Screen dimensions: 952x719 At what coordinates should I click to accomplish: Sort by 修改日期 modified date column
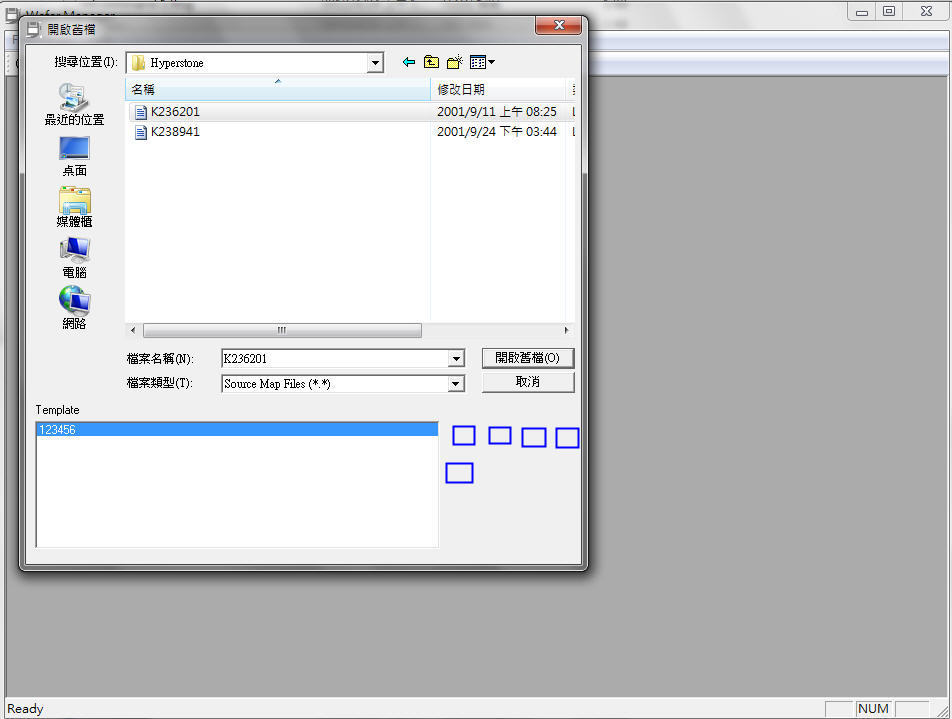498,89
